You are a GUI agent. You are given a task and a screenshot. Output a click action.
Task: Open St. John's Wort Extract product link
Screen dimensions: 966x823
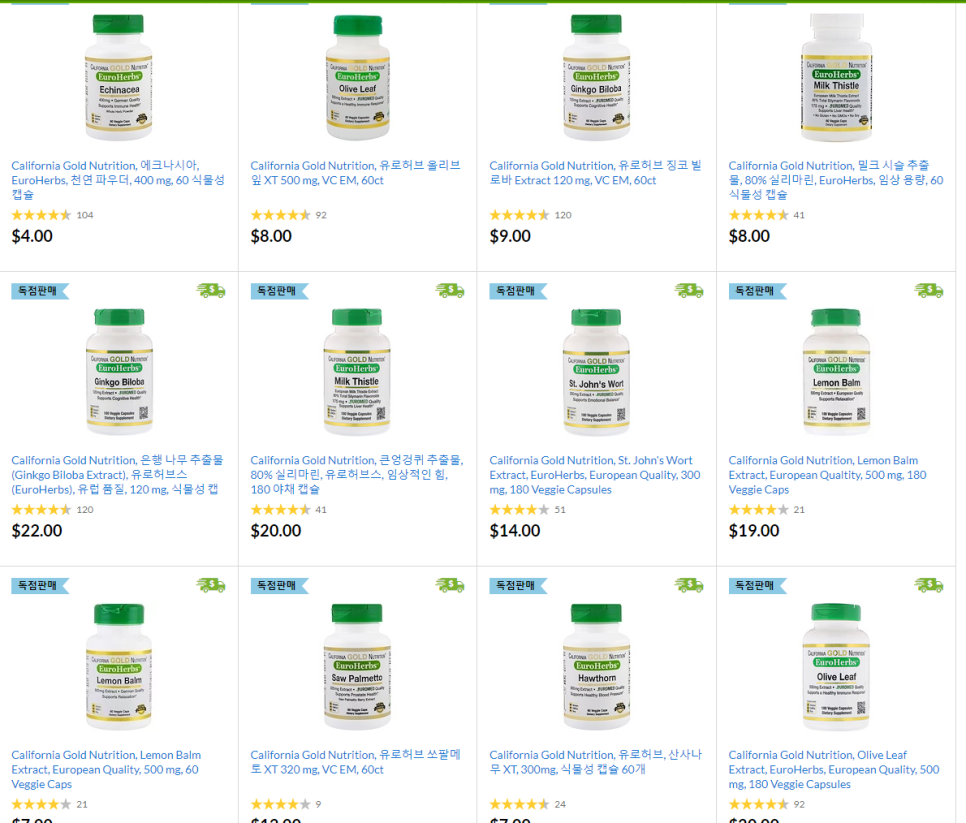pos(595,475)
